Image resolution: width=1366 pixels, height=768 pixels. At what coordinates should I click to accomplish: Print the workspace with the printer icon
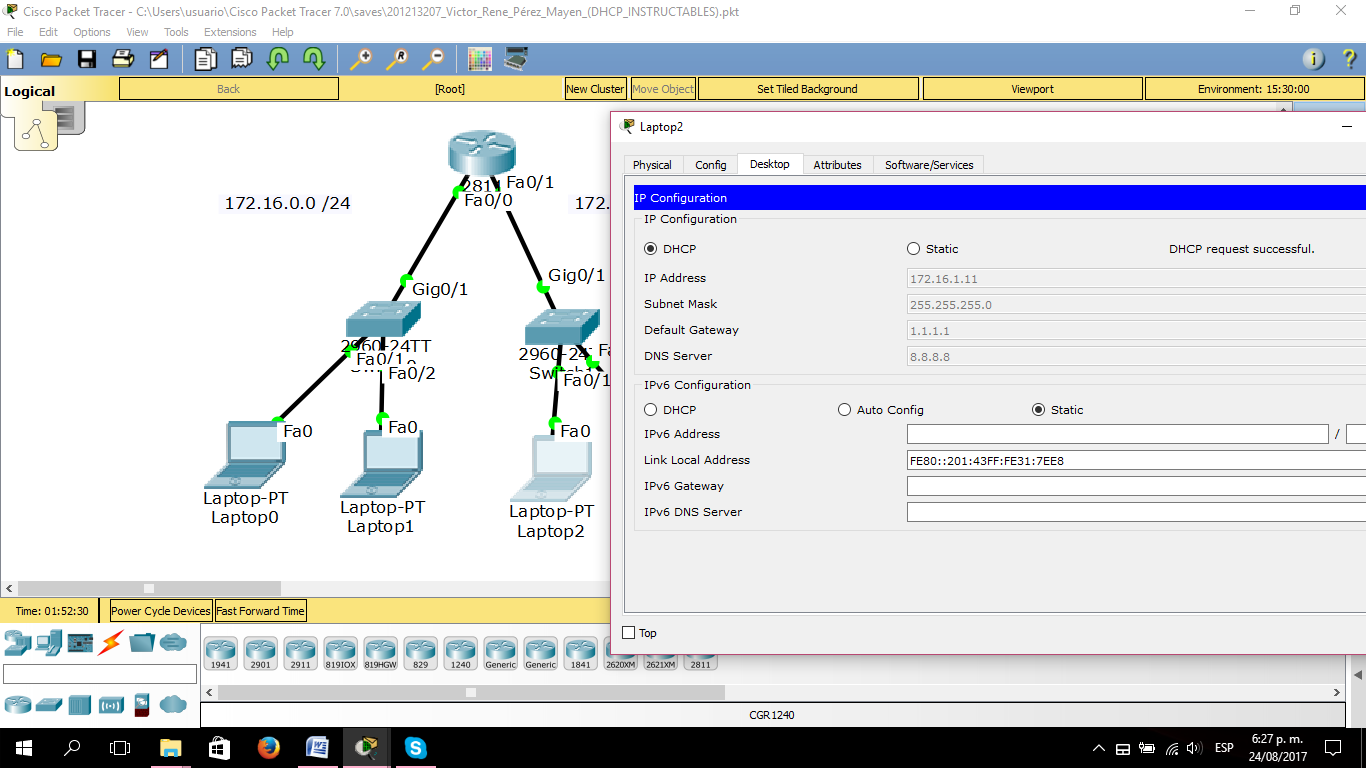point(123,59)
